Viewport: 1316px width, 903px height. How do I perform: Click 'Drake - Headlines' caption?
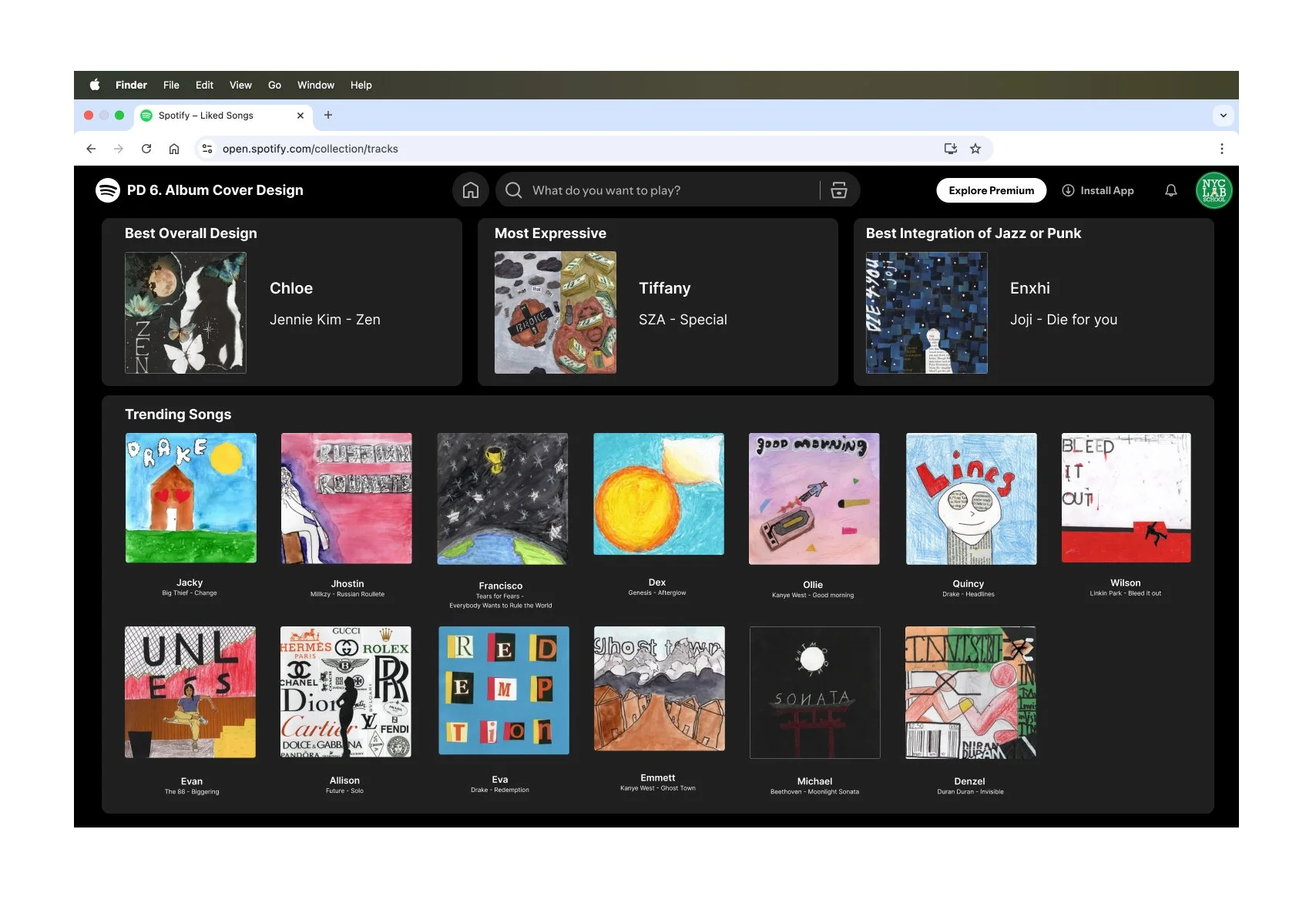pos(969,594)
